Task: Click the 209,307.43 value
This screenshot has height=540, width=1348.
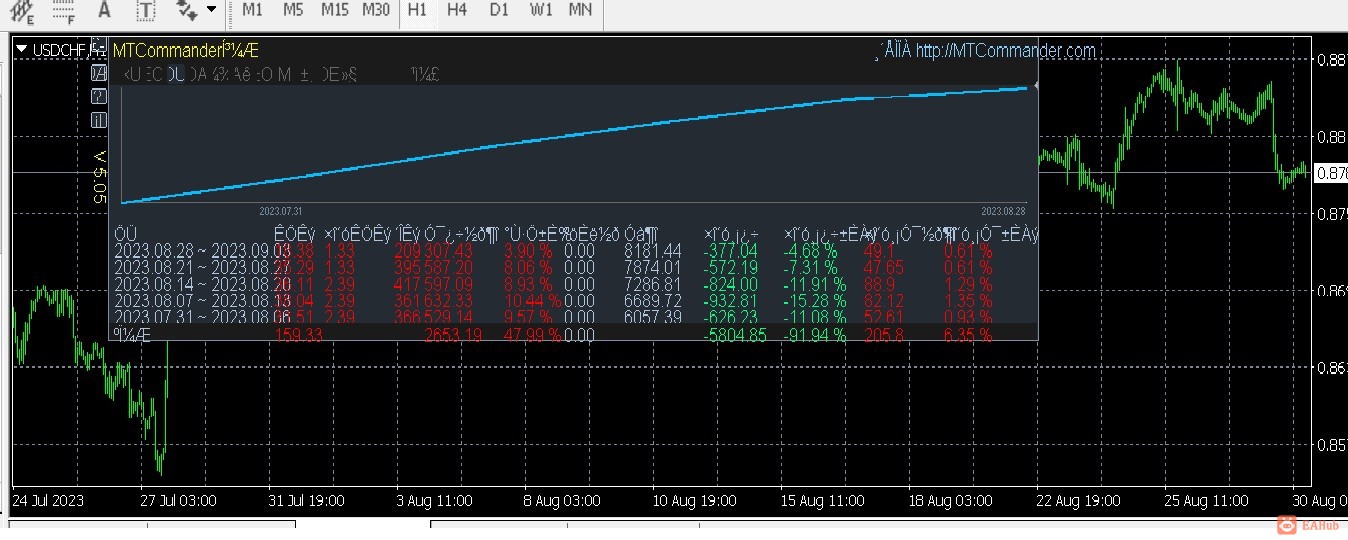Action: pos(434,251)
